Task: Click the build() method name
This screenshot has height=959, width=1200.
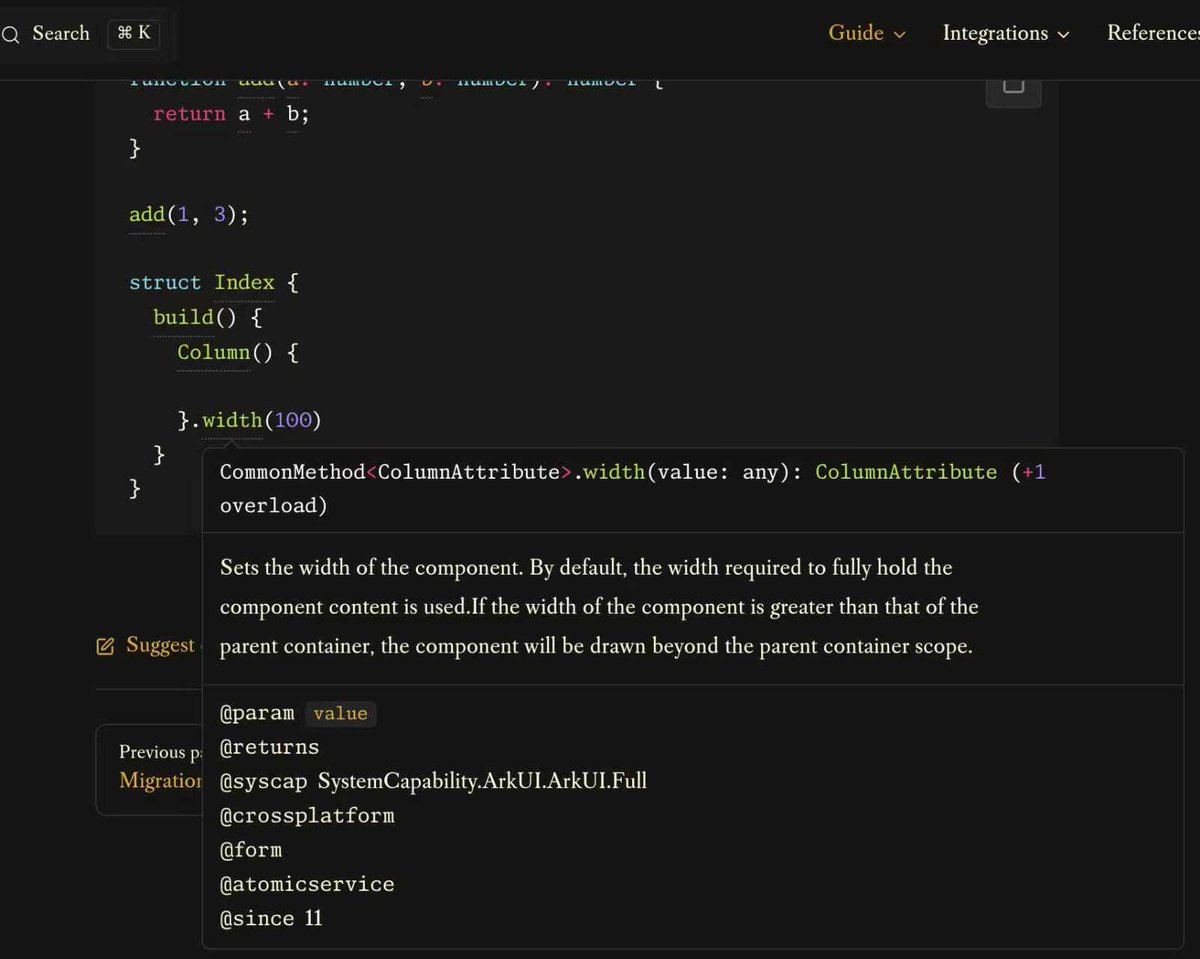Action: coord(183,317)
